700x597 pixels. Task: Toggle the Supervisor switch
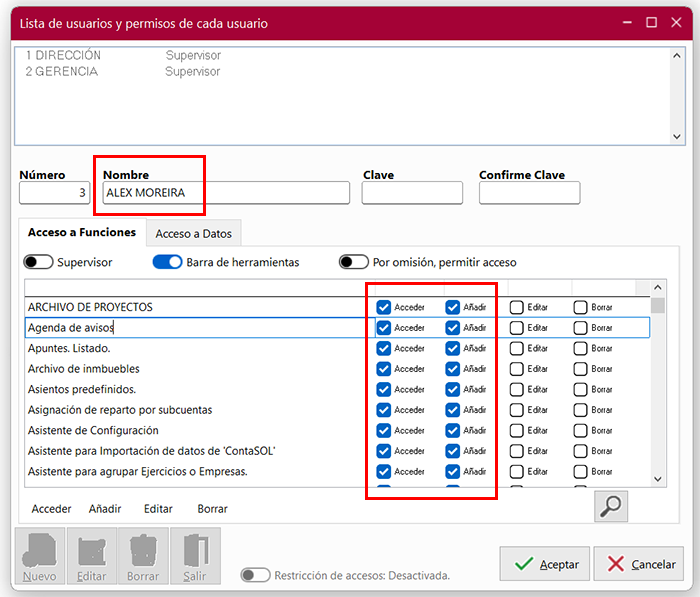pos(38,262)
